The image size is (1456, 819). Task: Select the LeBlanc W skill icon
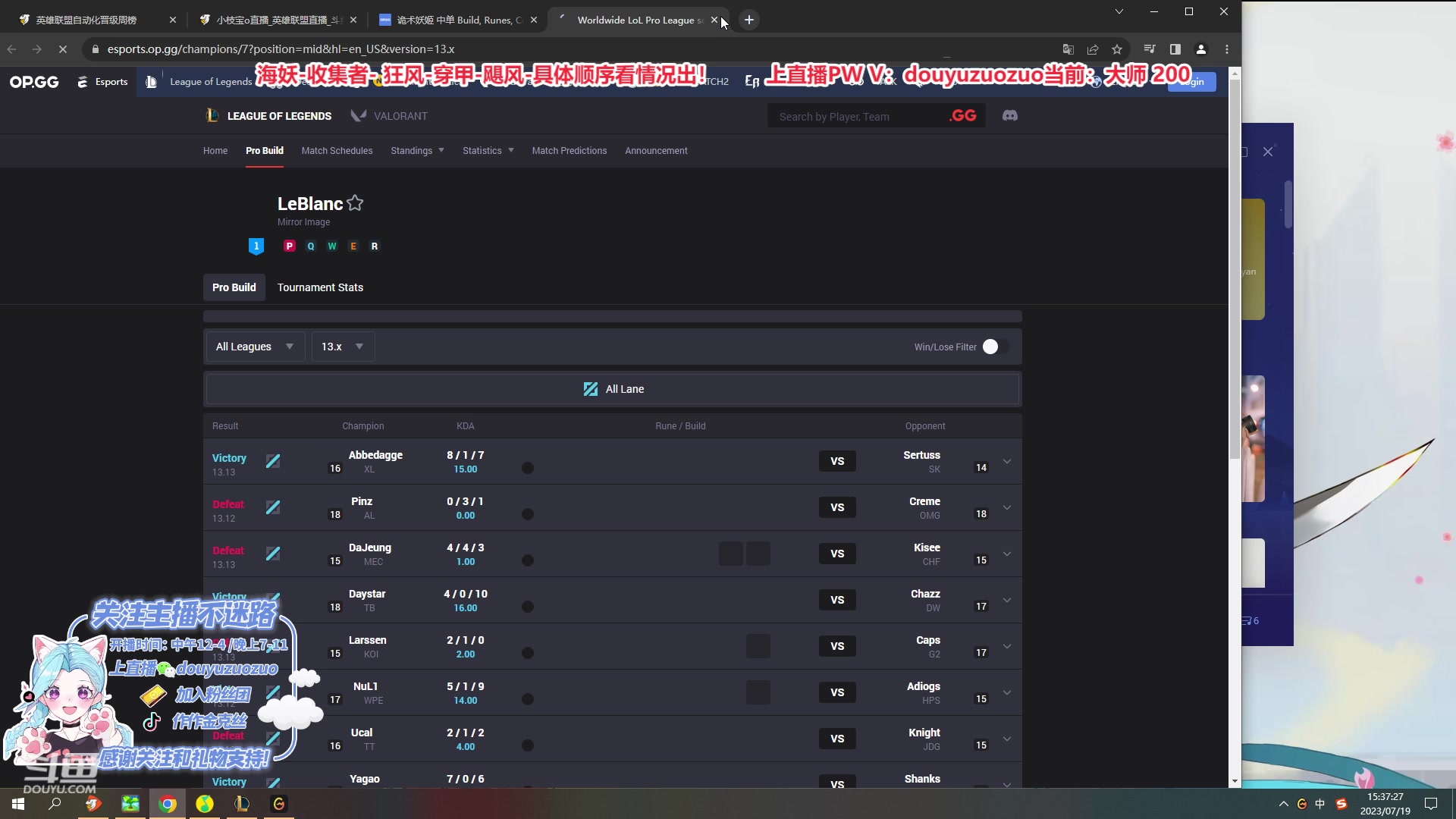tap(331, 246)
